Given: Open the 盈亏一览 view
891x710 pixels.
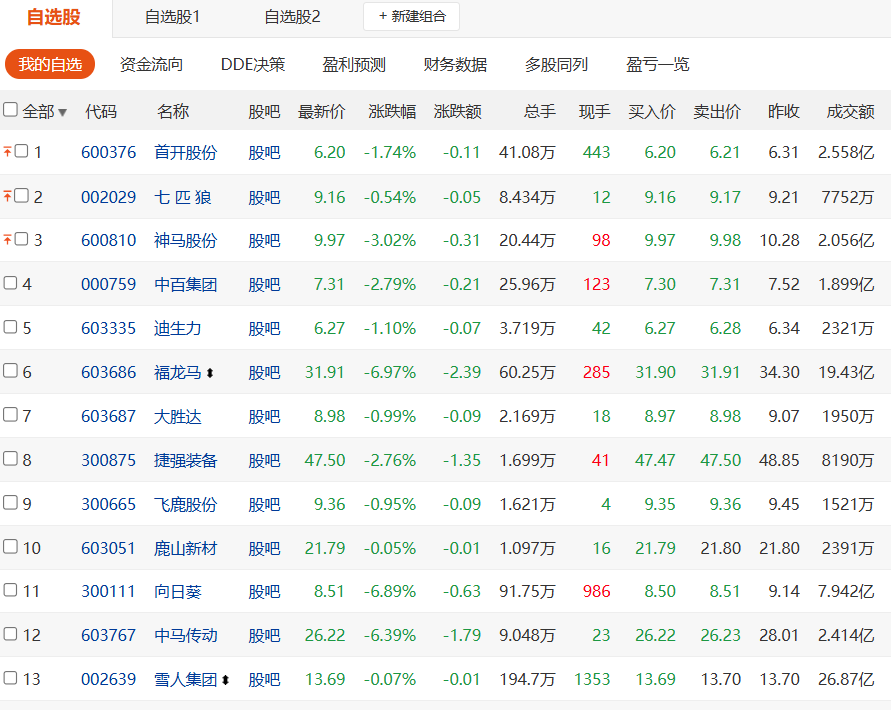Looking at the screenshot, I should pos(657,64).
